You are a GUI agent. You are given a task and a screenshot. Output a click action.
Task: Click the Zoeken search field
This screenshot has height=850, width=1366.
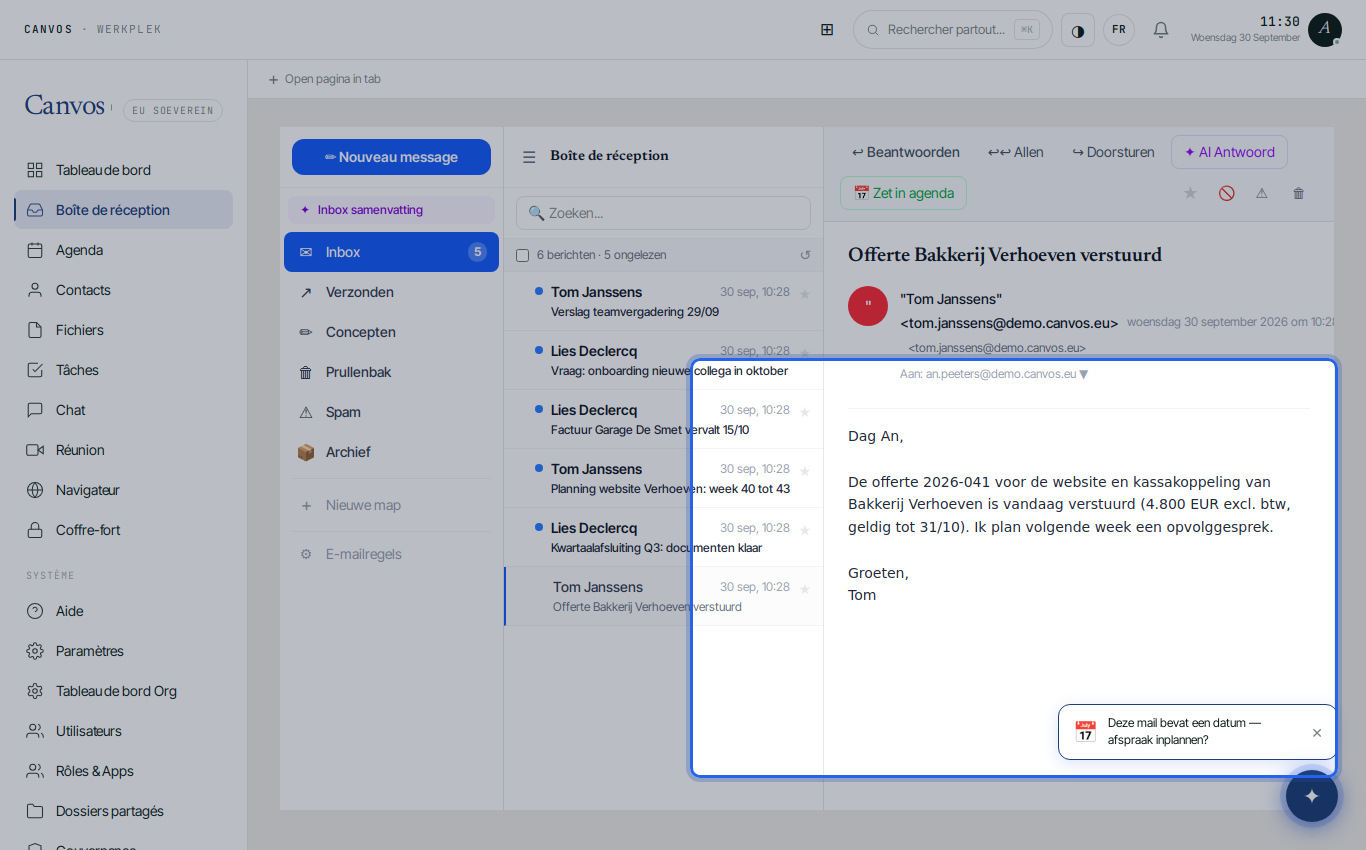tap(663, 213)
